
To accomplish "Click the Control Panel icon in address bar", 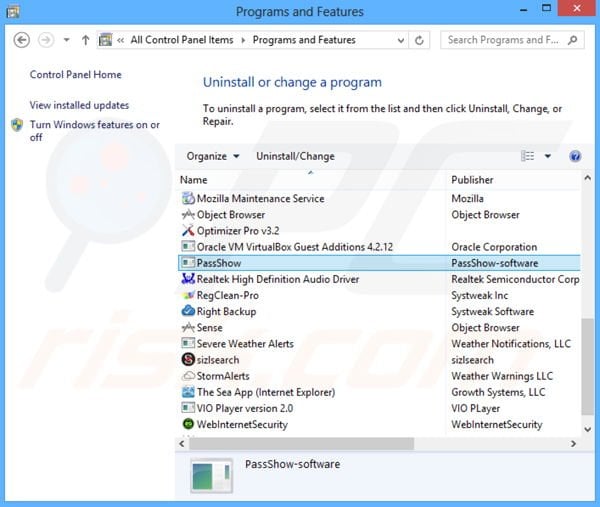I will (x=106, y=40).
